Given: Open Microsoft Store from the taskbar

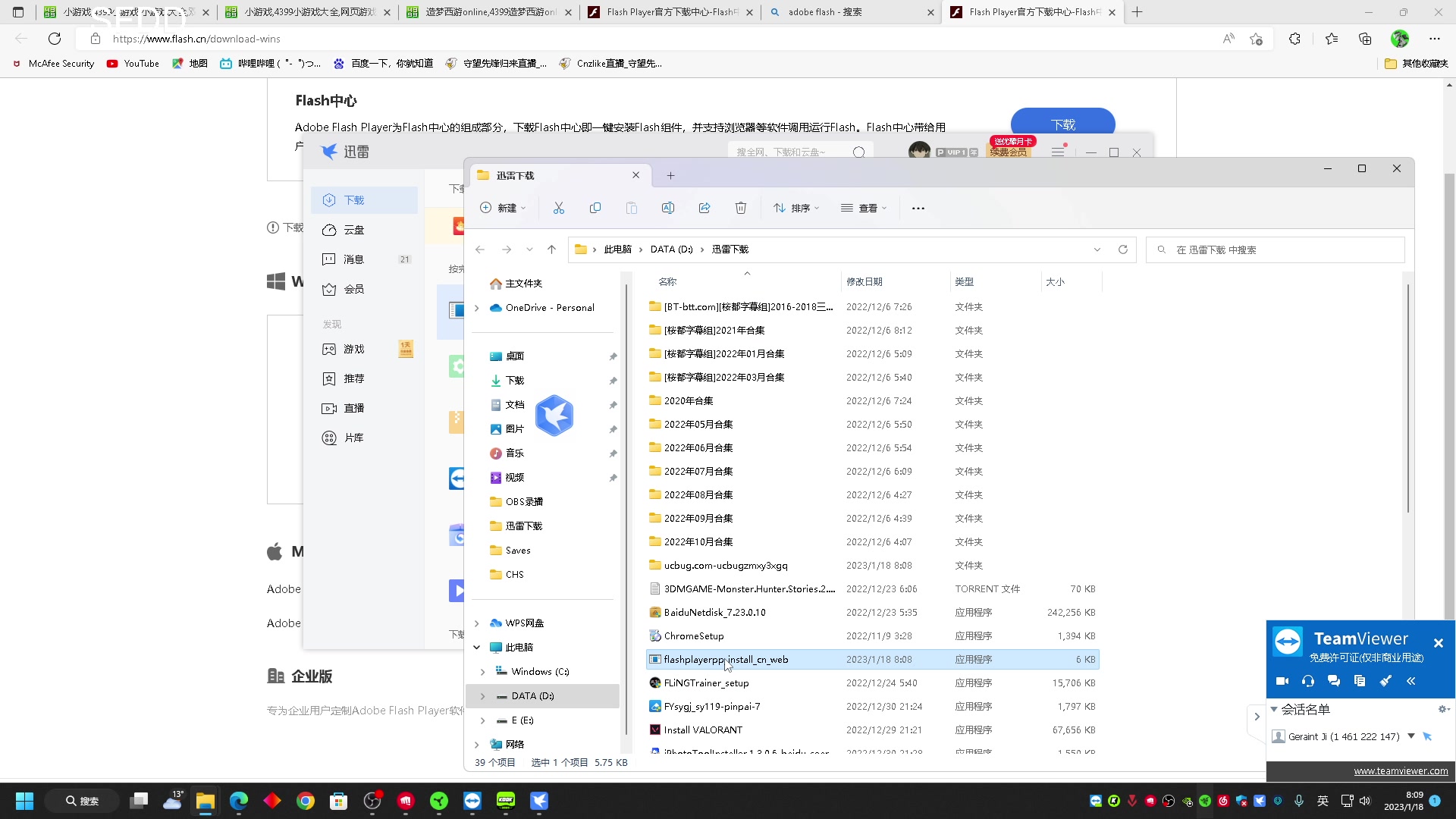Looking at the screenshot, I should pyautogui.click(x=339, y=801).
